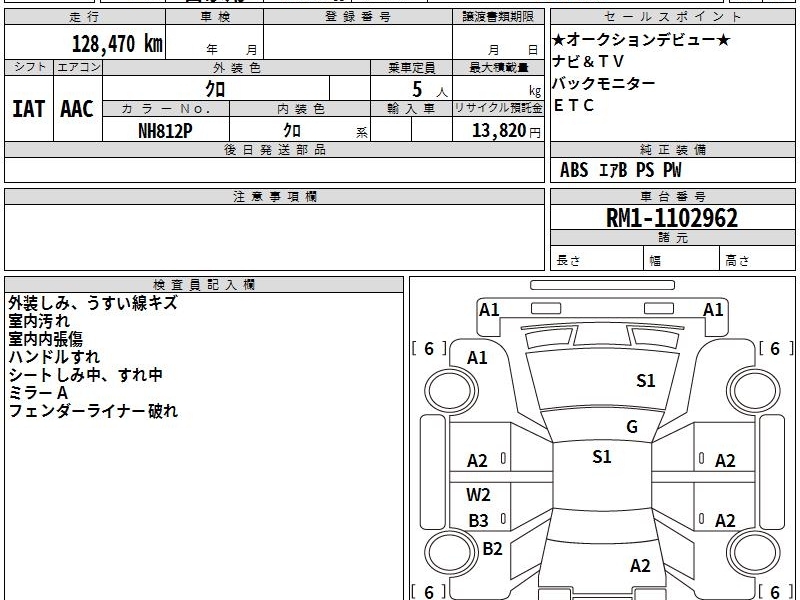Click the 後日発送部品 header bar

(x=274, y=149)
